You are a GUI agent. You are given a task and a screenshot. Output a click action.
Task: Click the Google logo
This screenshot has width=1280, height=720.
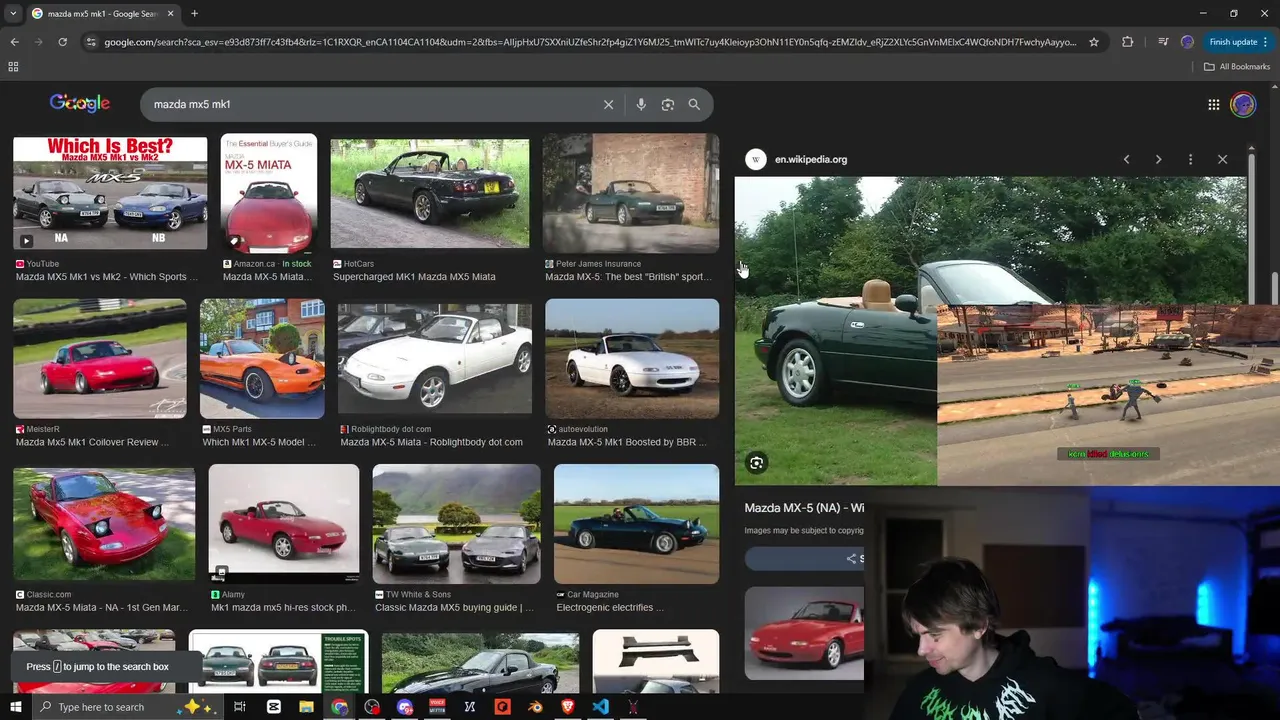(80, 103)
